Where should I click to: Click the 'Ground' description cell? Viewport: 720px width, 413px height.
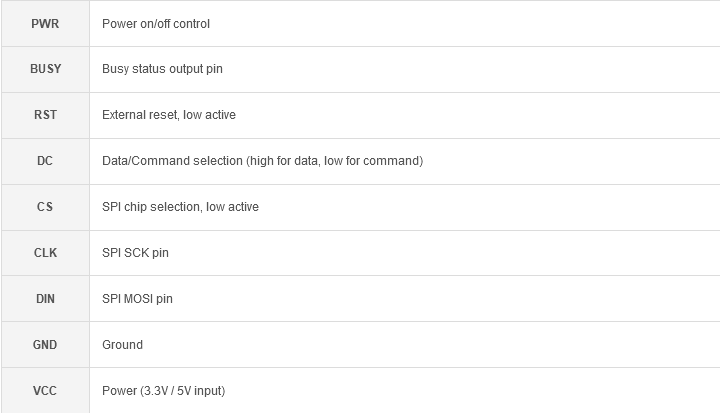tap(405, 345)
